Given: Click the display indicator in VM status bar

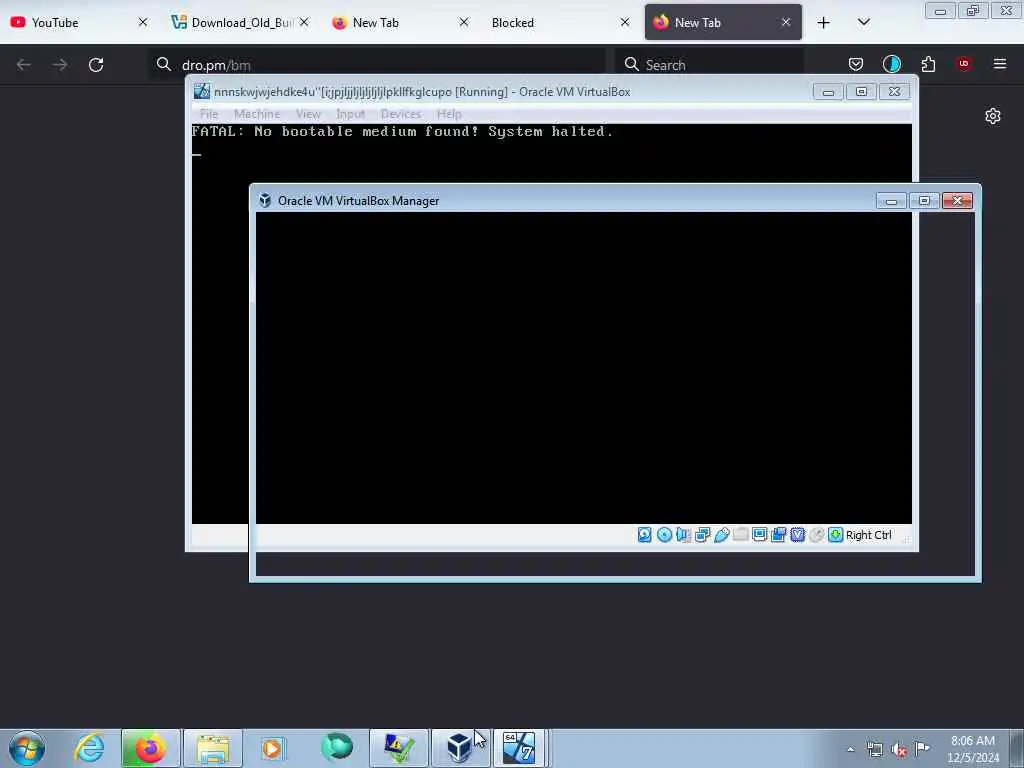Looking at the screenshot, I should (759, 535).
